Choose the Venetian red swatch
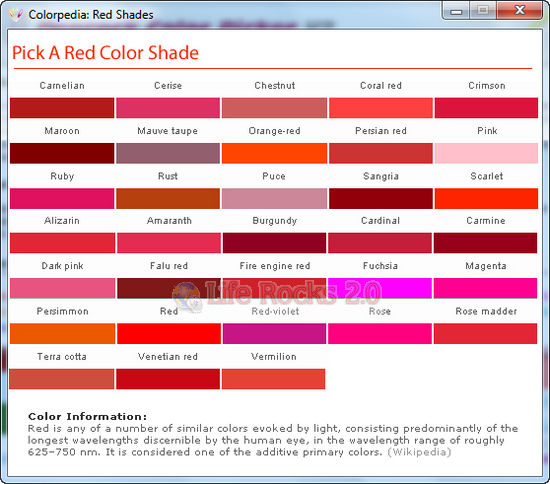Screen dimensions: 550x484 pyautogui.click(x=168, y=379)
